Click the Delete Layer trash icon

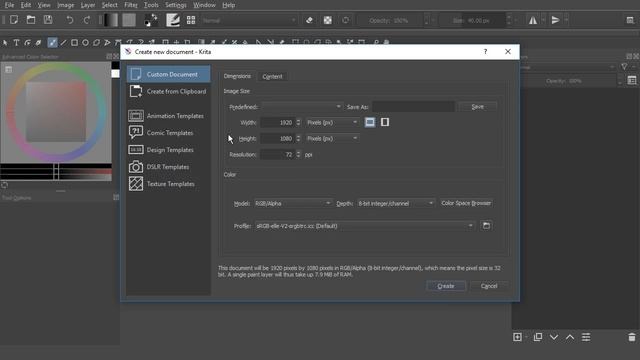tap(632, 337)
